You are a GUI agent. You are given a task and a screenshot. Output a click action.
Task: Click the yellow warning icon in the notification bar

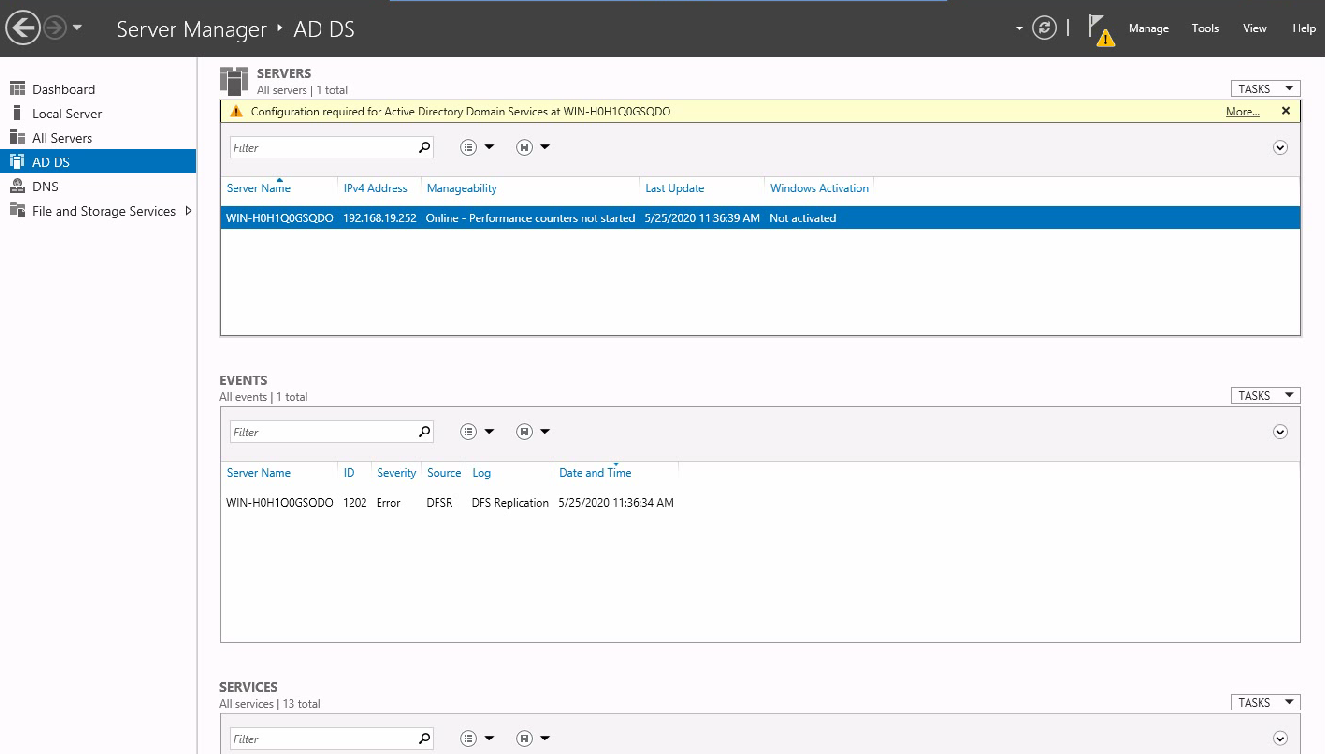tap(236, 111)
